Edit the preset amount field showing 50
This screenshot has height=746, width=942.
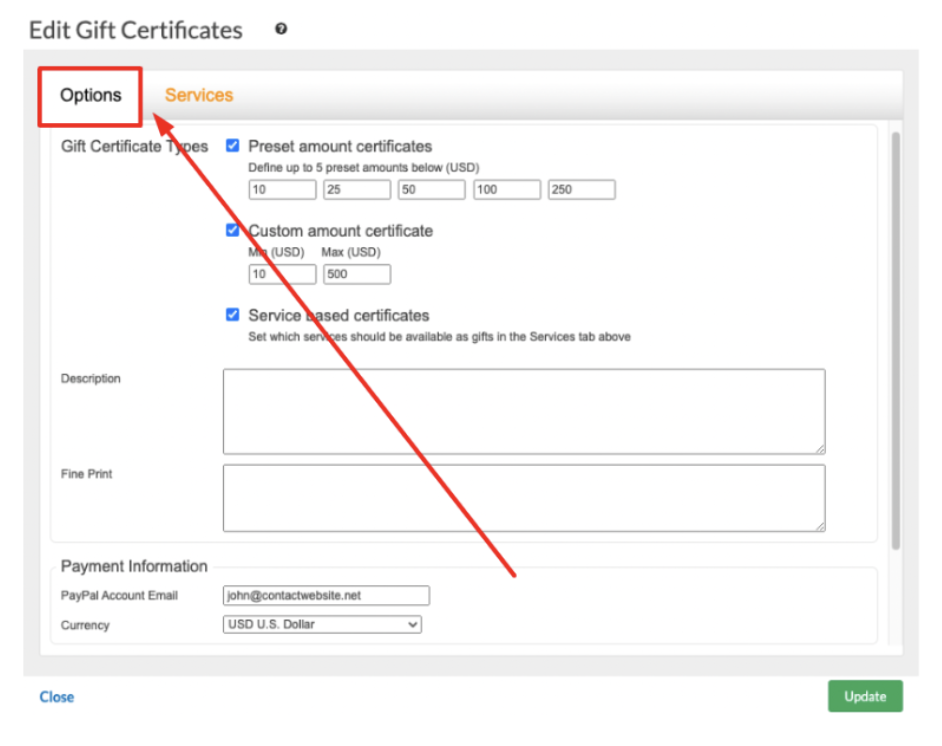click(x=431, y=190)
